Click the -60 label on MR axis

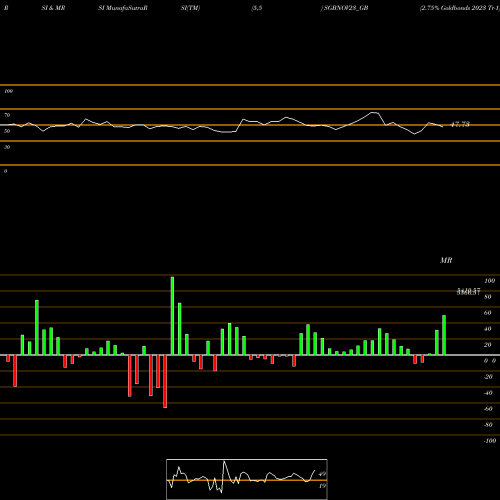[x=488, y=409]
